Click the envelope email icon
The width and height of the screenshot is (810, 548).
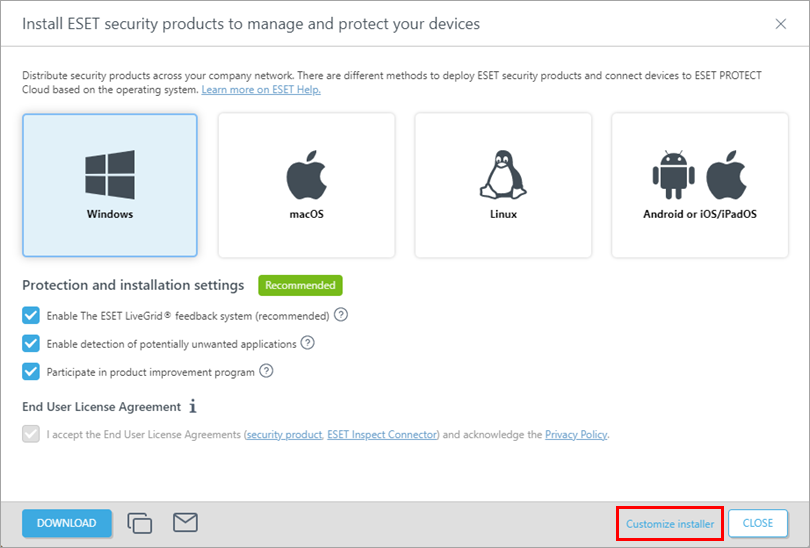pos(185,522)
